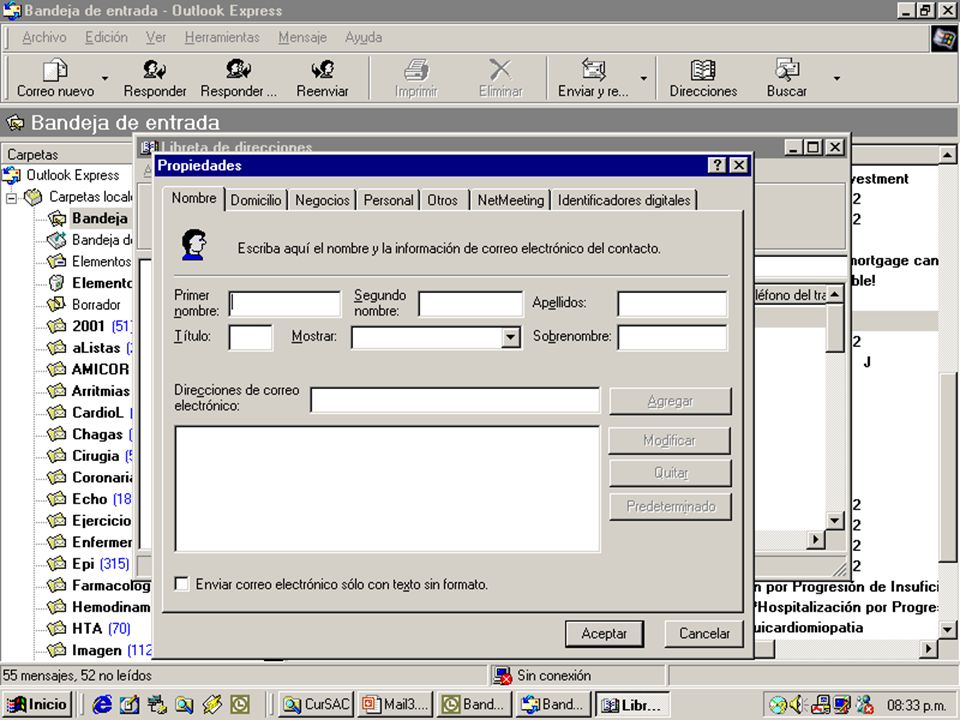960x720 pixels.
Task: Click the Reenviar toolbar icon
Action: tap(322, 70)
